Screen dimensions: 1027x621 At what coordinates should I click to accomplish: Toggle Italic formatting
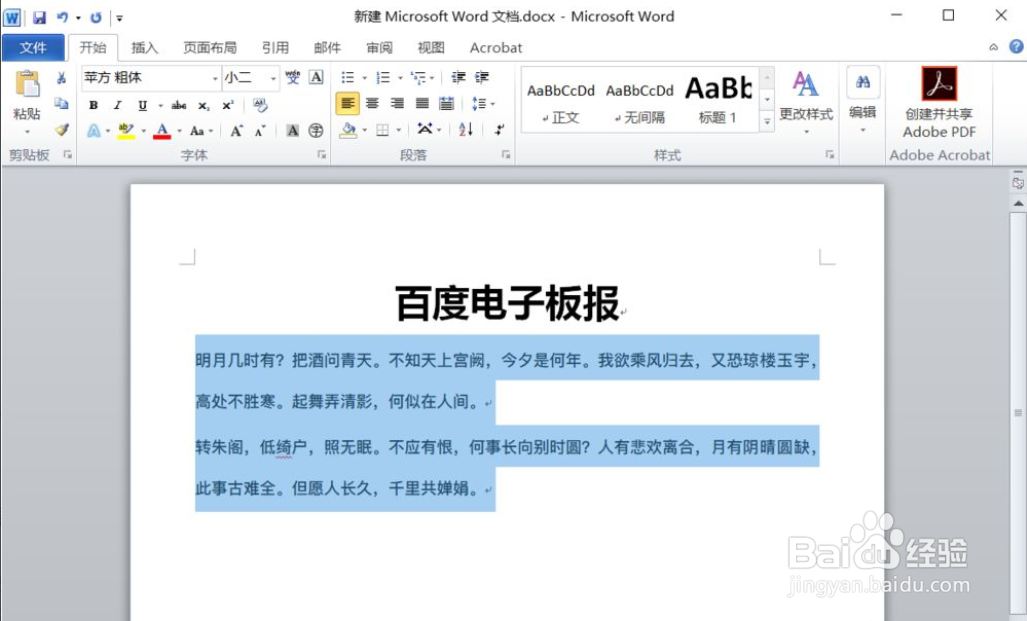[117, 105]
